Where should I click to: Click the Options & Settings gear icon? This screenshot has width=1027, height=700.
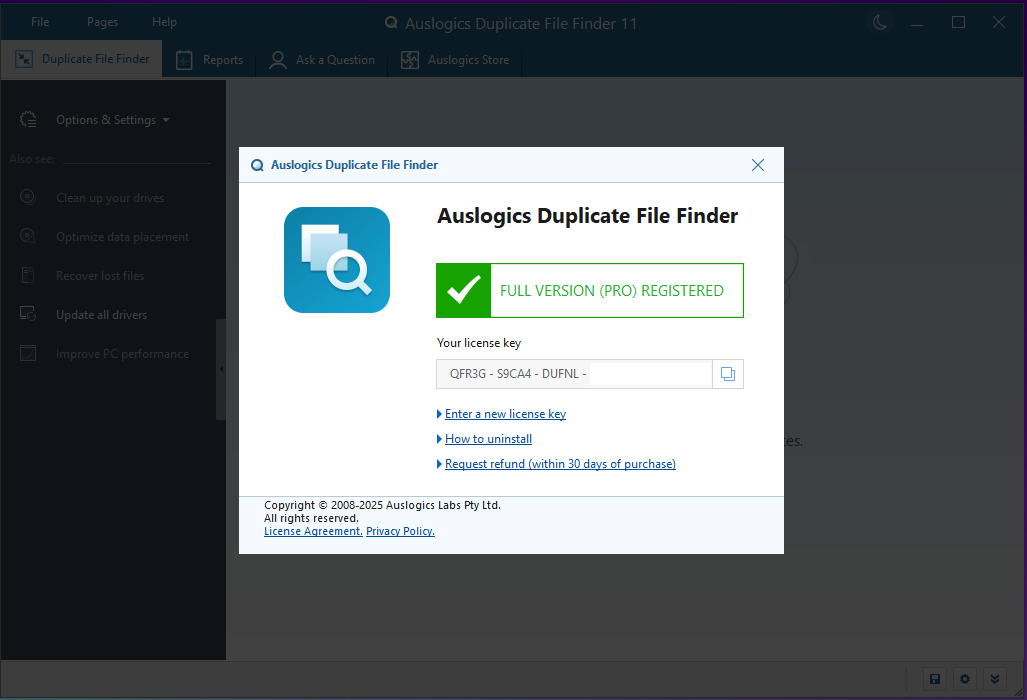(28, 119)
